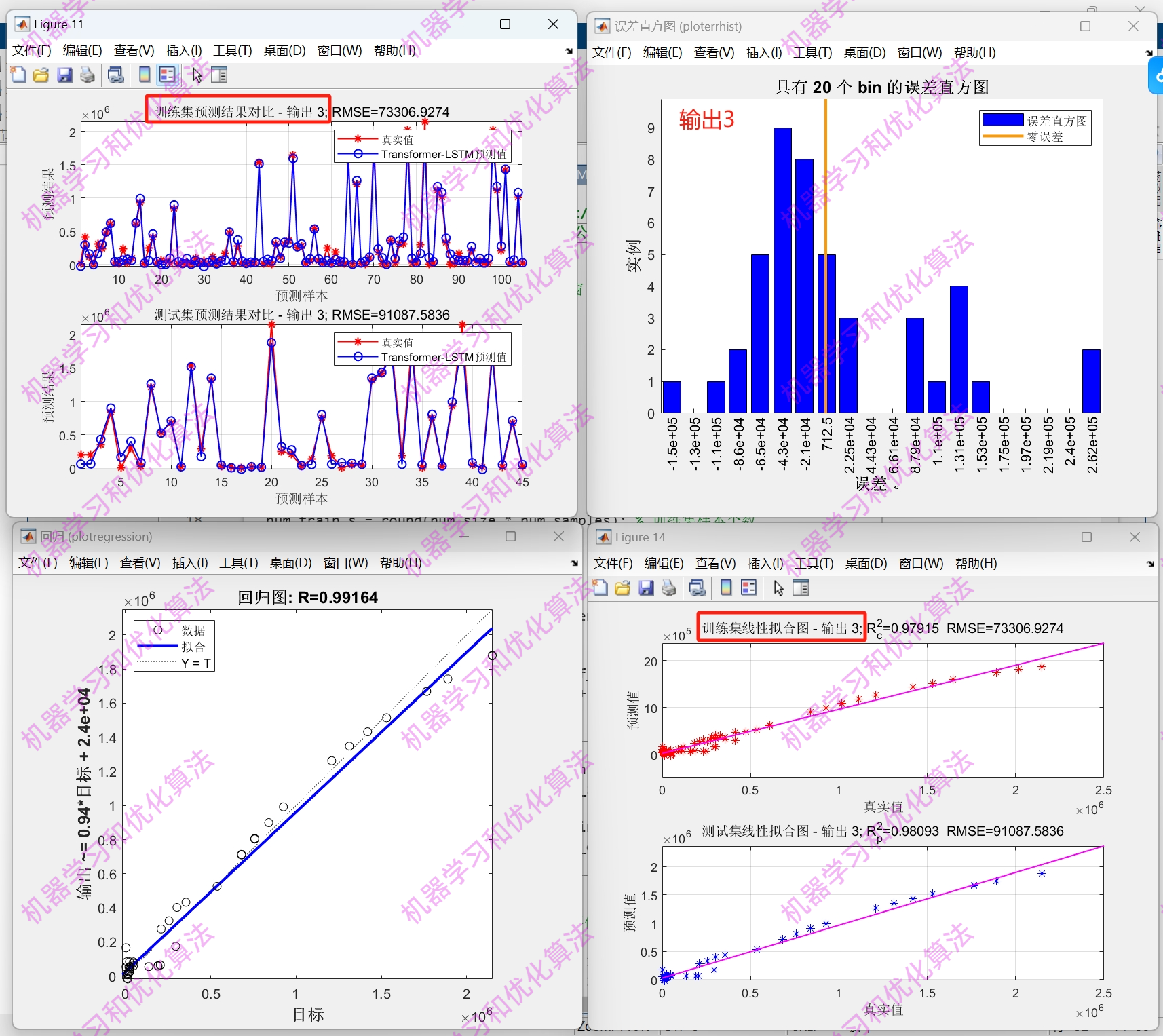The image size is (1163, 1036).
Task: Open 帮助(H) menu in error histogram window
Action: tap(974, 53)
